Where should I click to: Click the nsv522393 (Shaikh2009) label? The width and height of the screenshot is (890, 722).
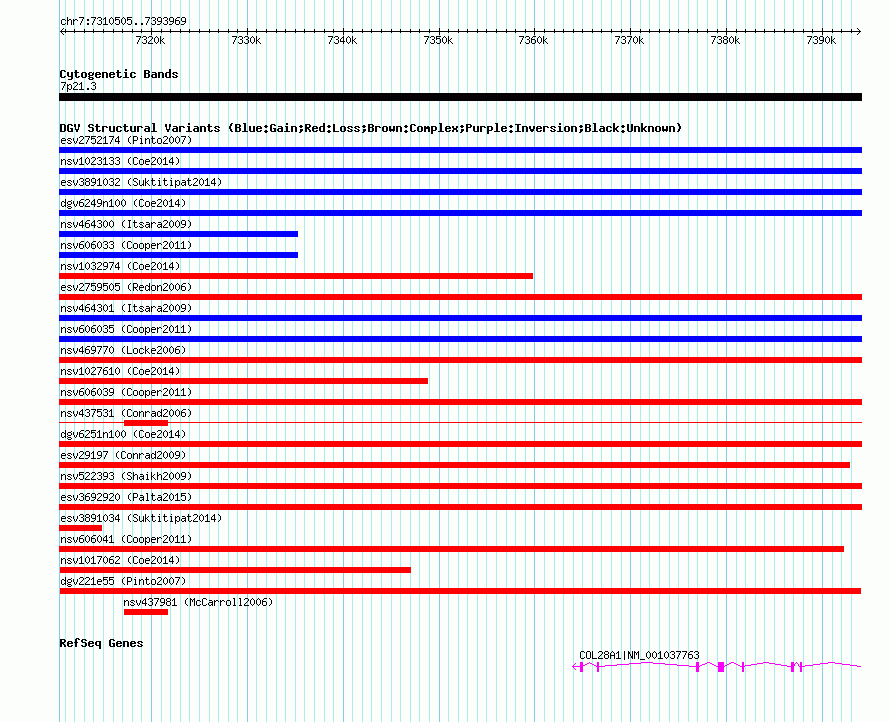pos(126,476)
